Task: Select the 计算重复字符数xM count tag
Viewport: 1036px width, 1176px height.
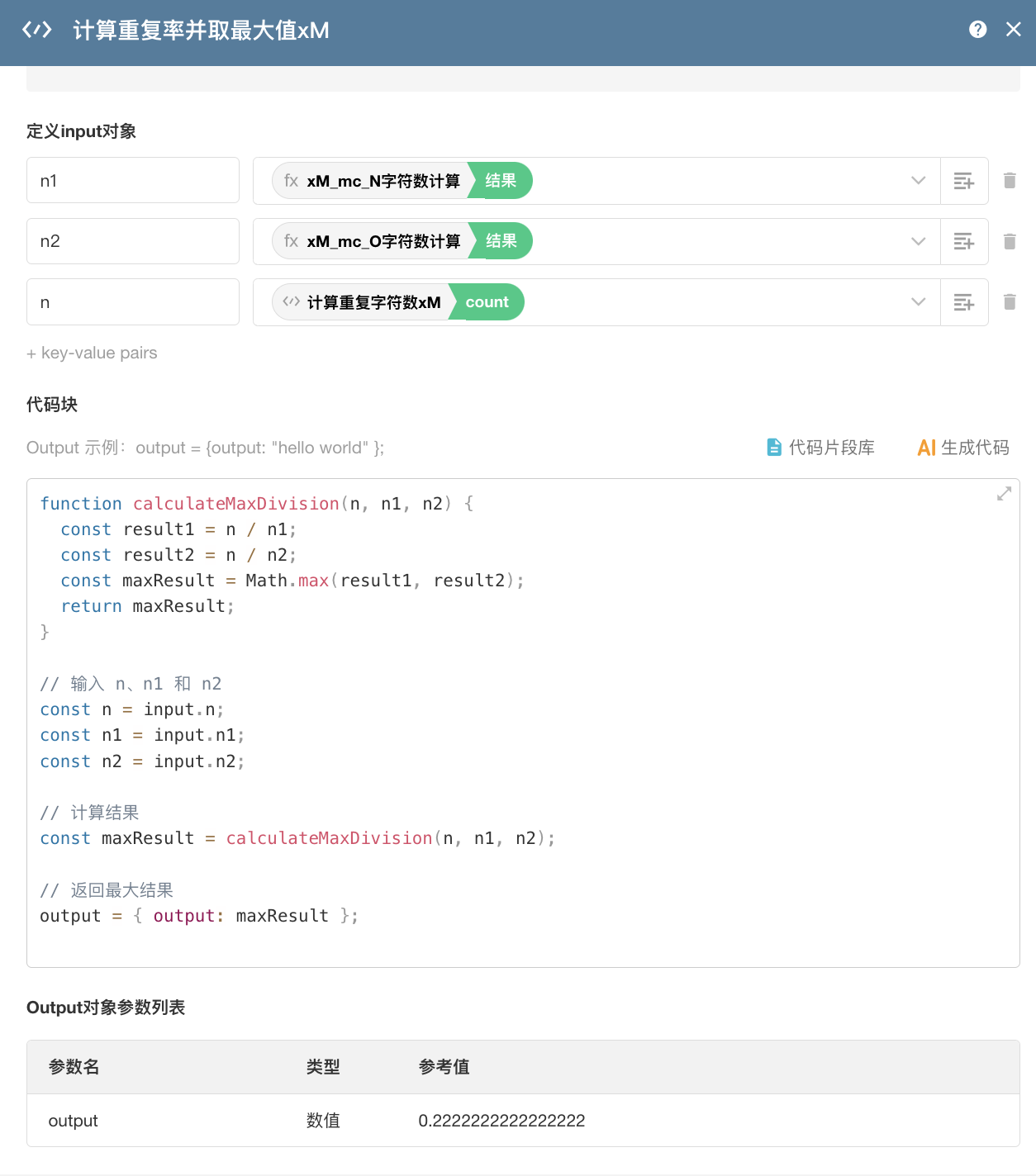Action: pos(397,302)
